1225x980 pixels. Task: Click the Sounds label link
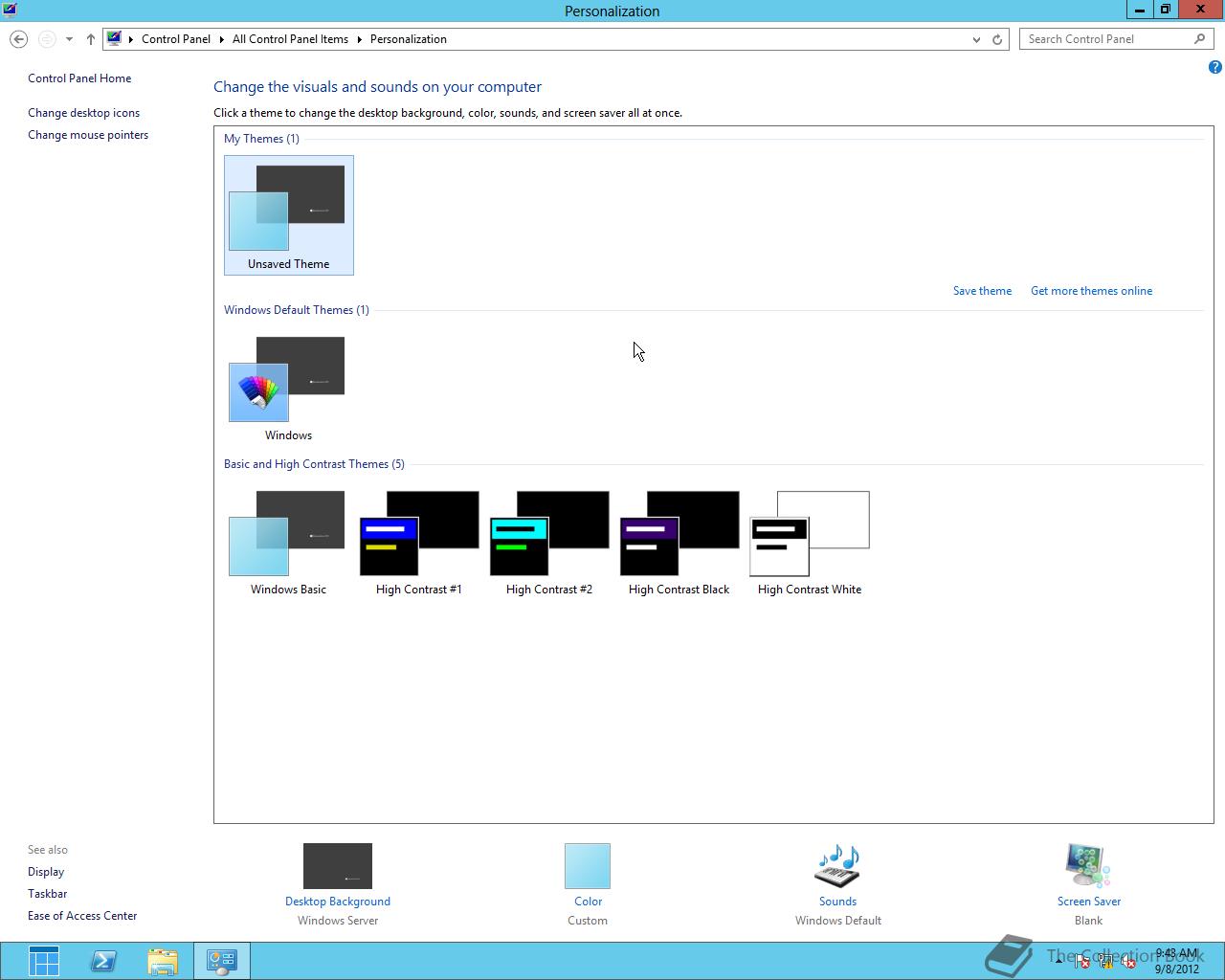point(837,902)
